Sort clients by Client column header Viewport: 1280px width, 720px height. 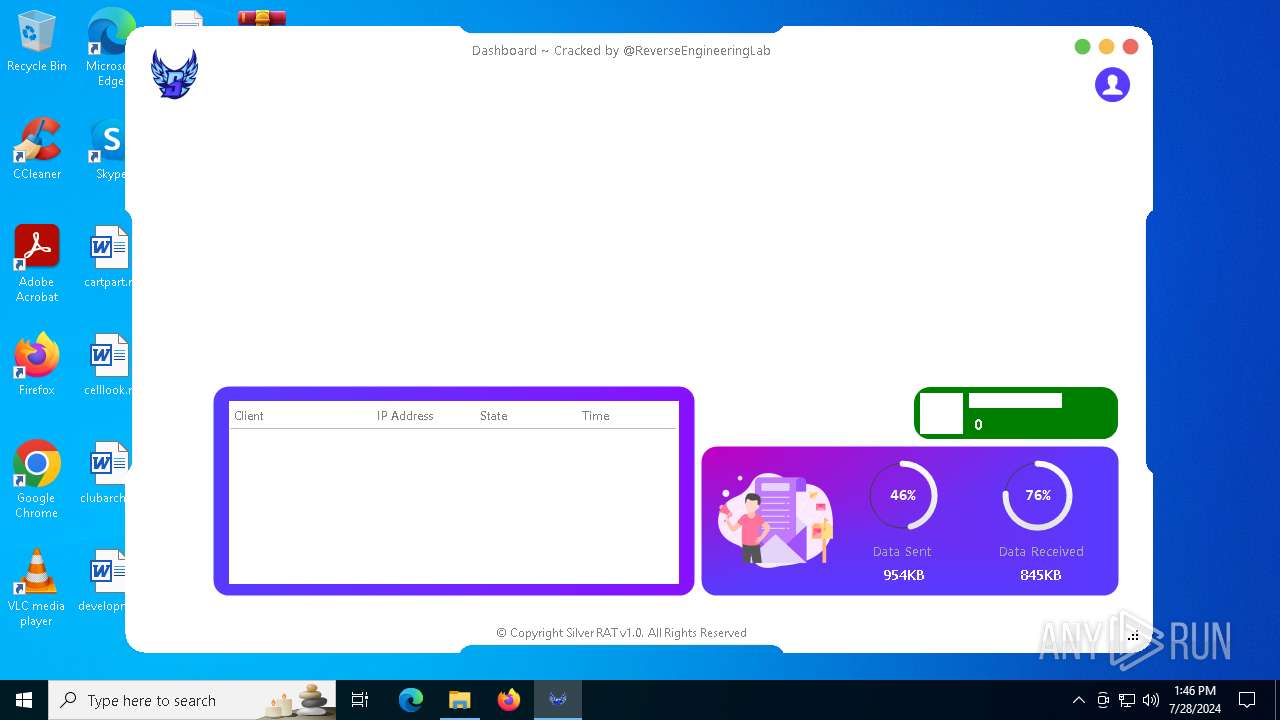pos(249,416)
